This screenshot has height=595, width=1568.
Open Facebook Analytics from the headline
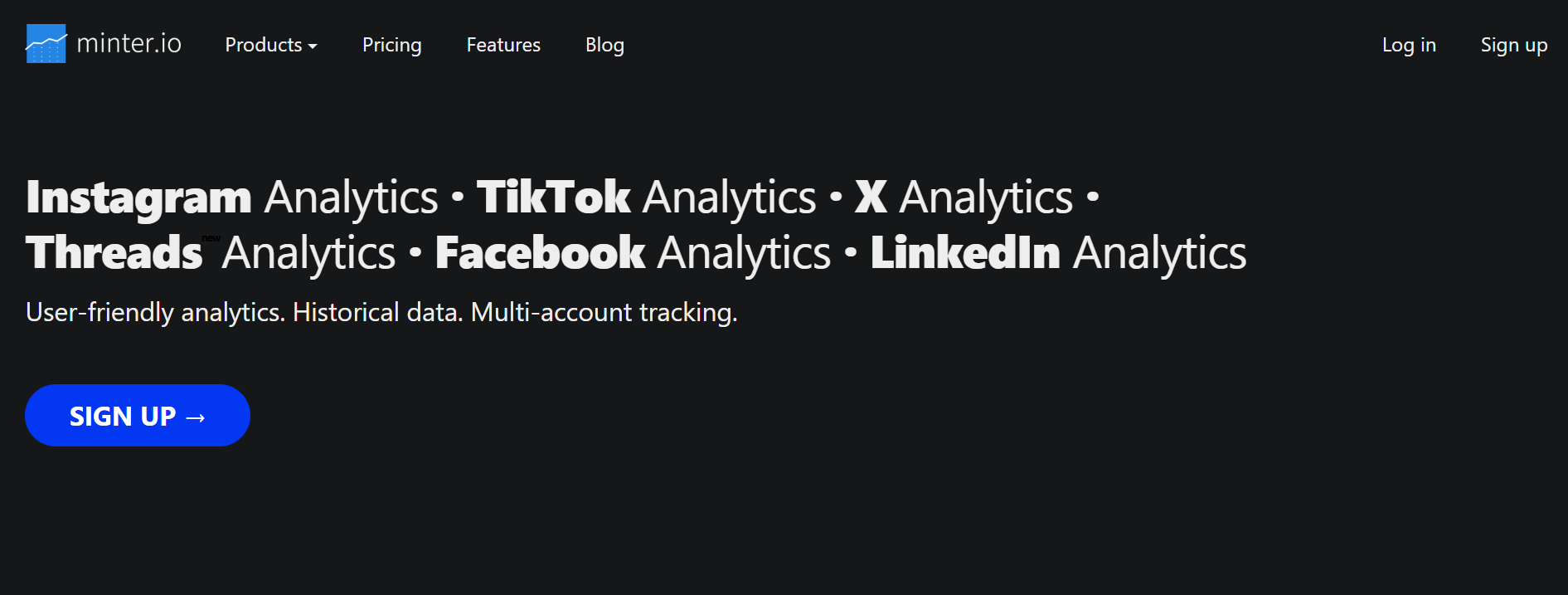[x=633, y=253]
